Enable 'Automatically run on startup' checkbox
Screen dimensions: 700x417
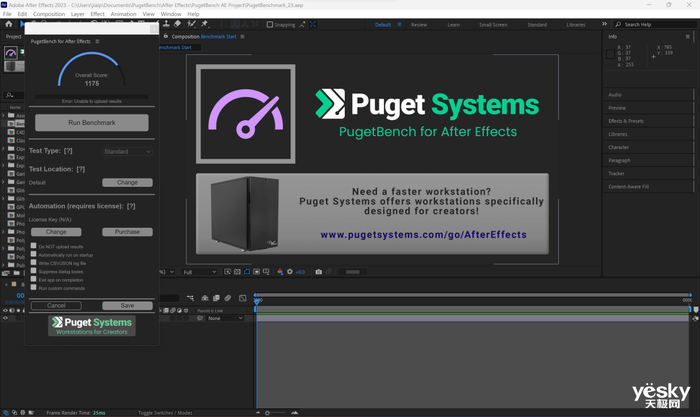[33, 254]
